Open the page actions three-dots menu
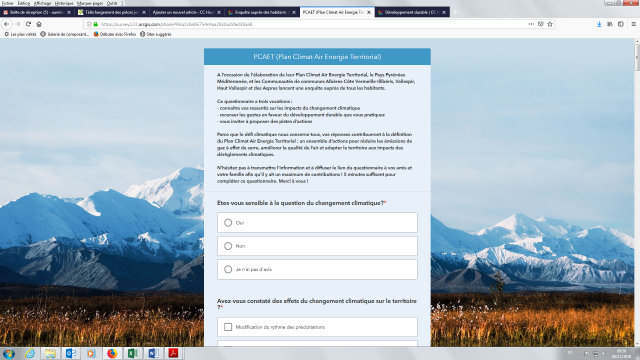The image size is (640, 360). [531, 24]
